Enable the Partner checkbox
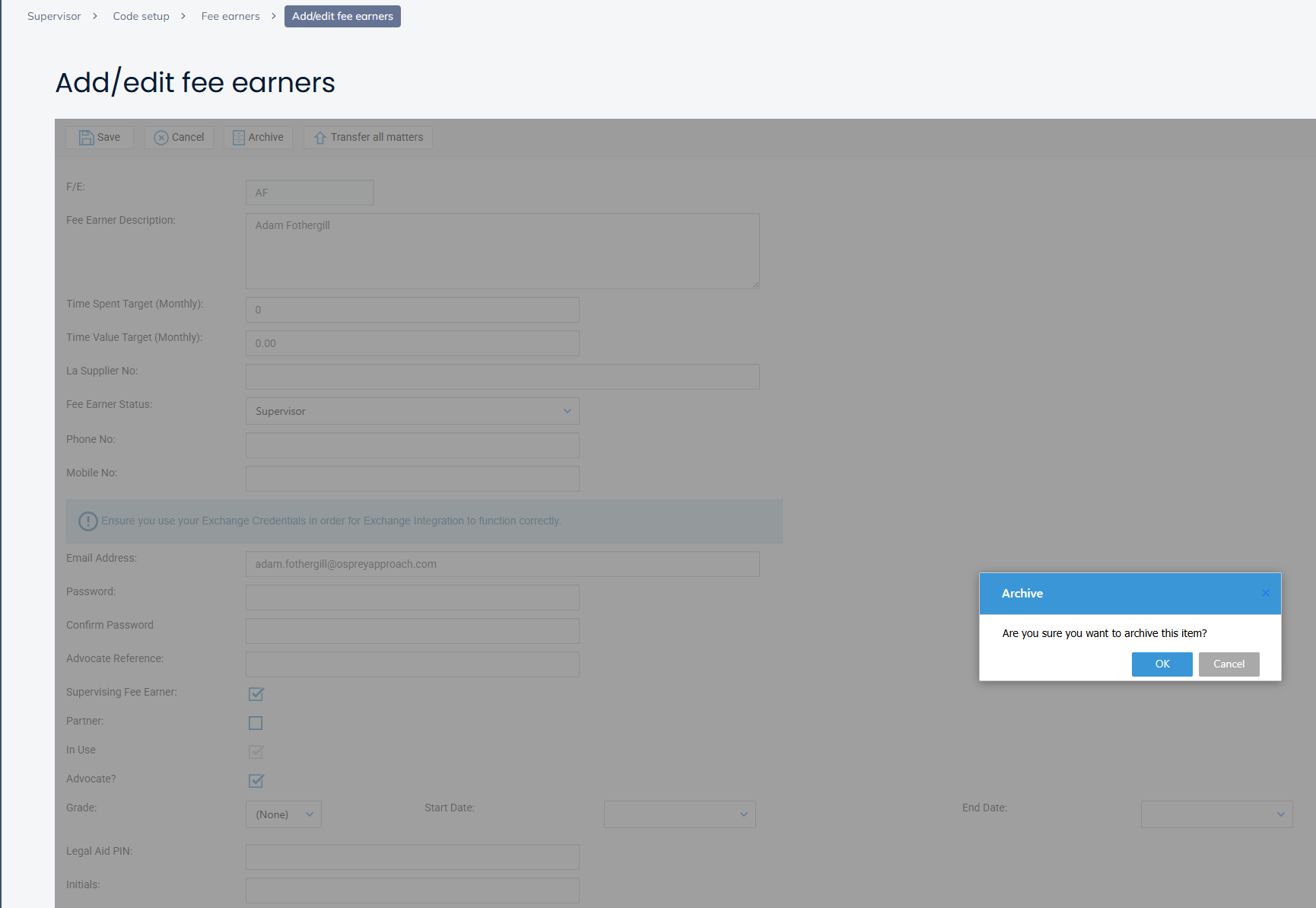The height and width of the screenshot is (908, 1316). pyautogui.click(x=256, y=723)
